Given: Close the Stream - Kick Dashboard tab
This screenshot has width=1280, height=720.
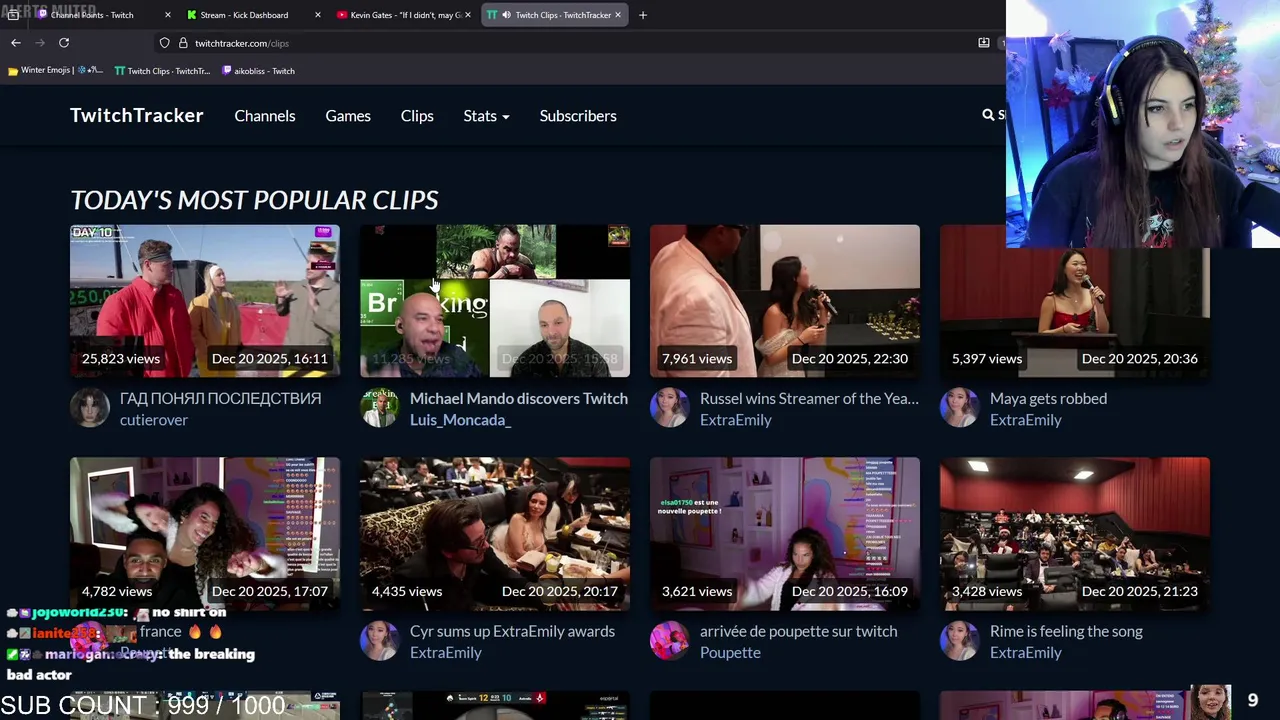Looking at the screenshot, I should point(318,15).
